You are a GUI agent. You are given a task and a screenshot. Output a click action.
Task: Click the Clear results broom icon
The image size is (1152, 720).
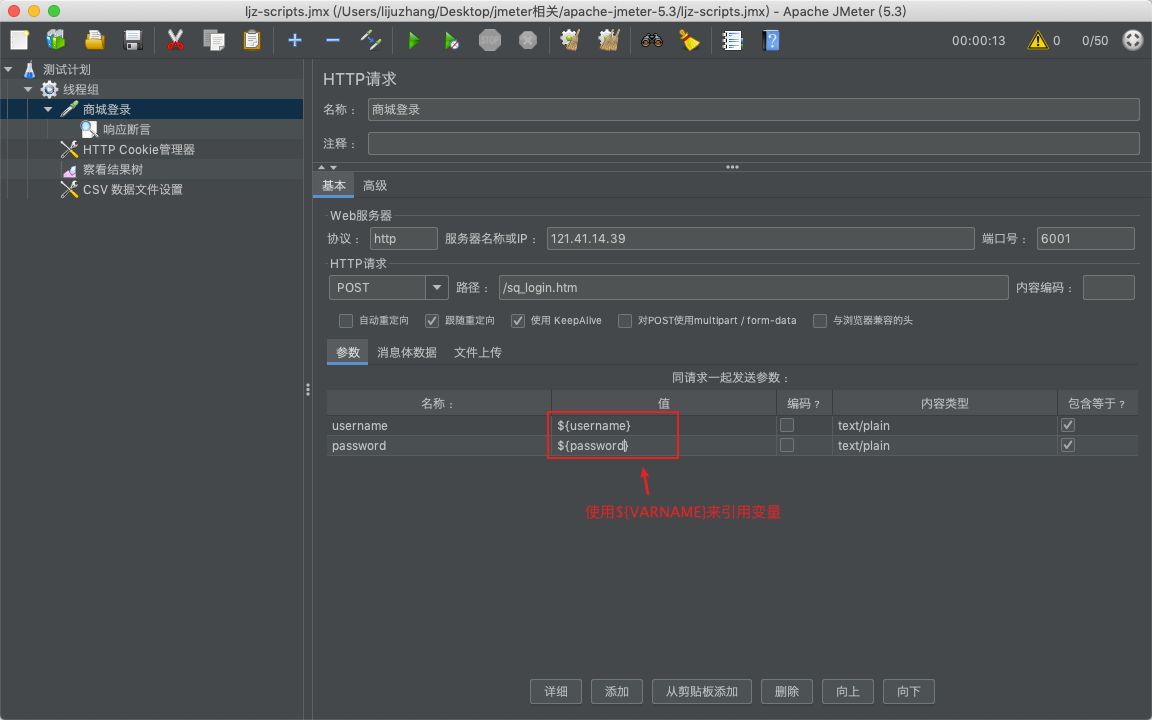pos(571,40)
